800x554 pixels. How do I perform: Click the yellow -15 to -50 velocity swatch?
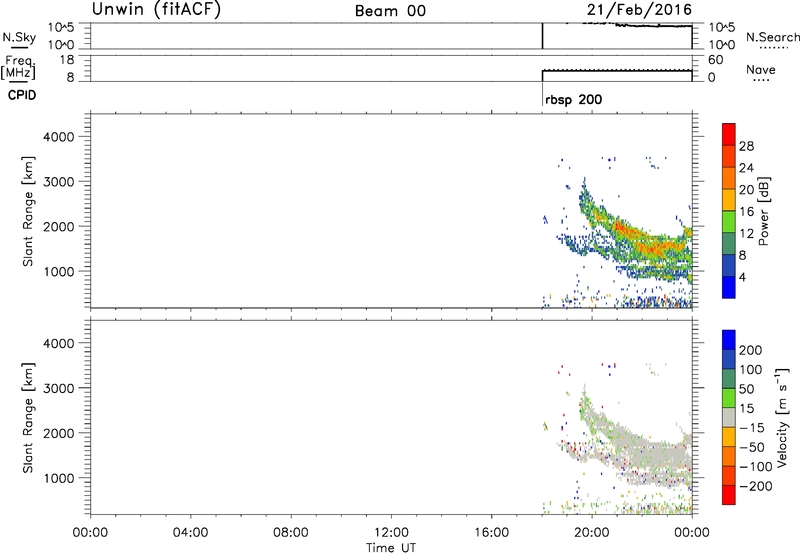point(729,437)
